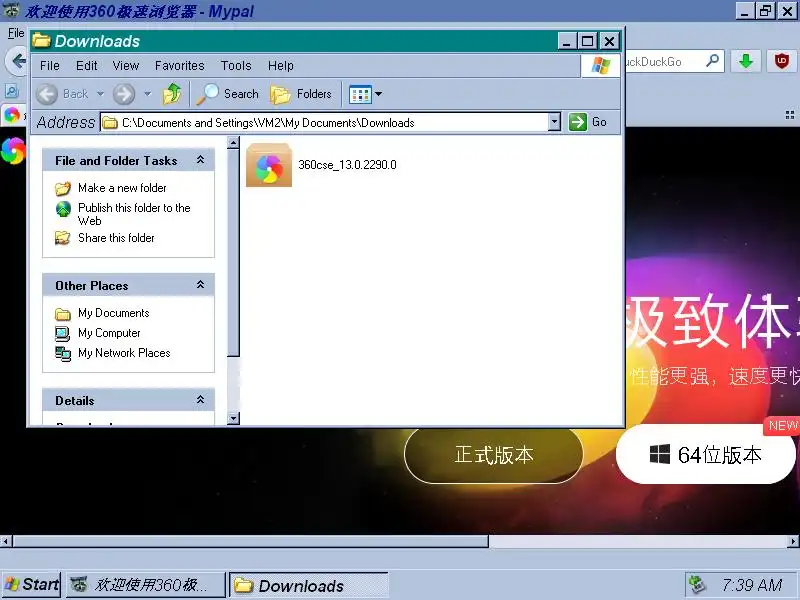The height and width of the screenshot is (600, 800).
Task: Click the Mypal raccoon title bar icon
Action: [11, 10]
